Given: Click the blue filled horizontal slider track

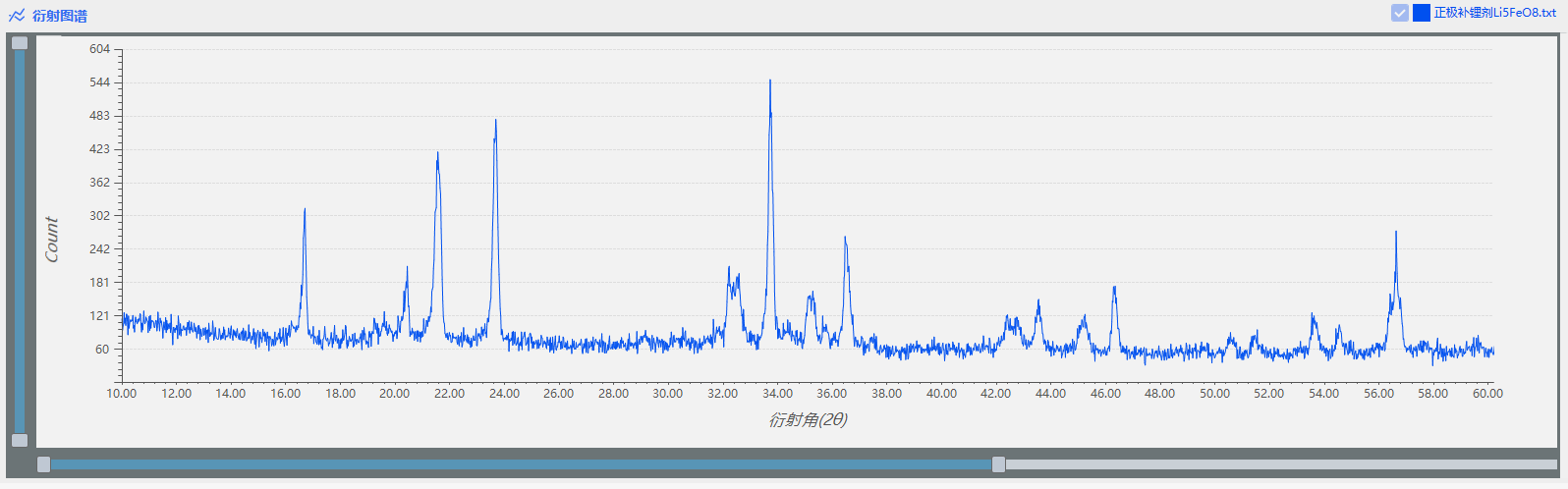Looking at the screenshot, I should coord(521,464).
